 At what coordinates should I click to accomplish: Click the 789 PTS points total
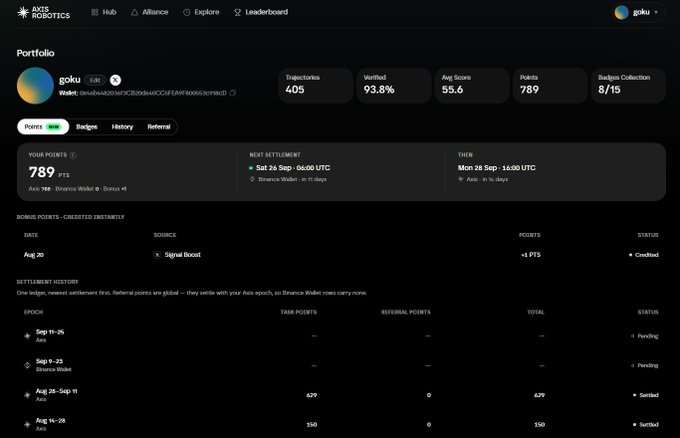[x=49, y=173]
